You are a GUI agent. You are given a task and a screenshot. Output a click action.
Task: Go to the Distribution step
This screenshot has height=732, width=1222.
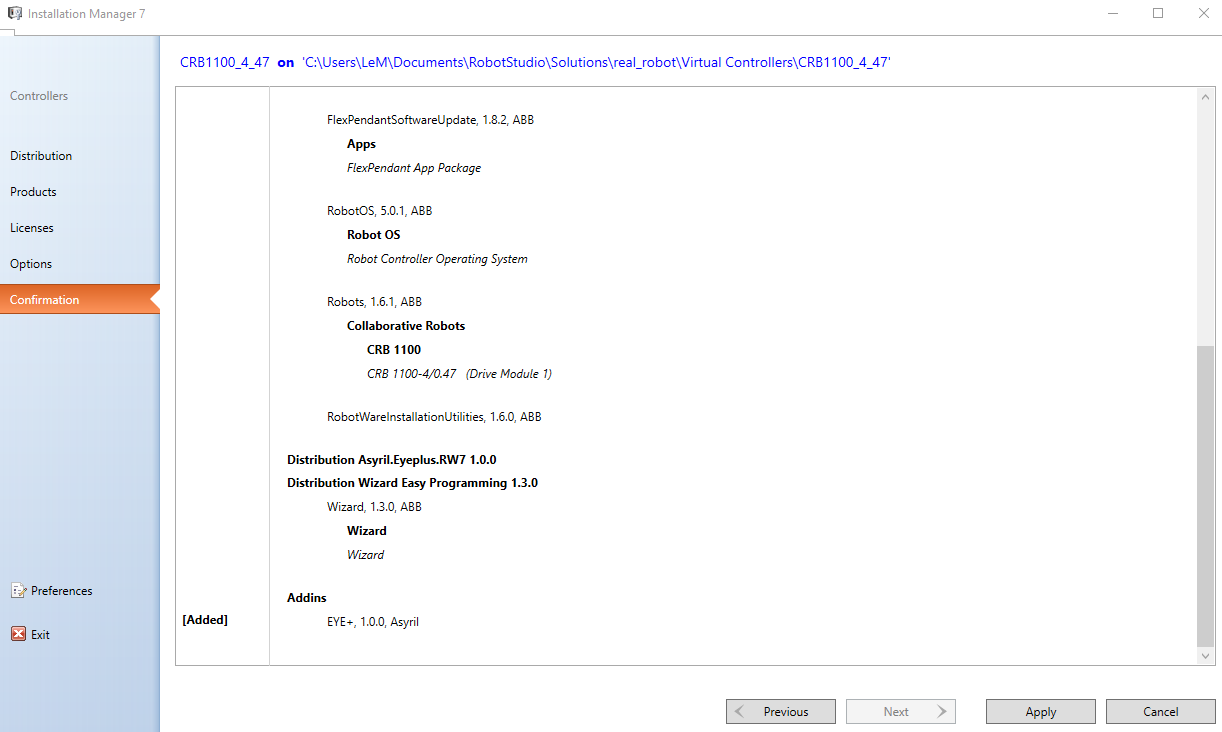click(x=41, y=156)
